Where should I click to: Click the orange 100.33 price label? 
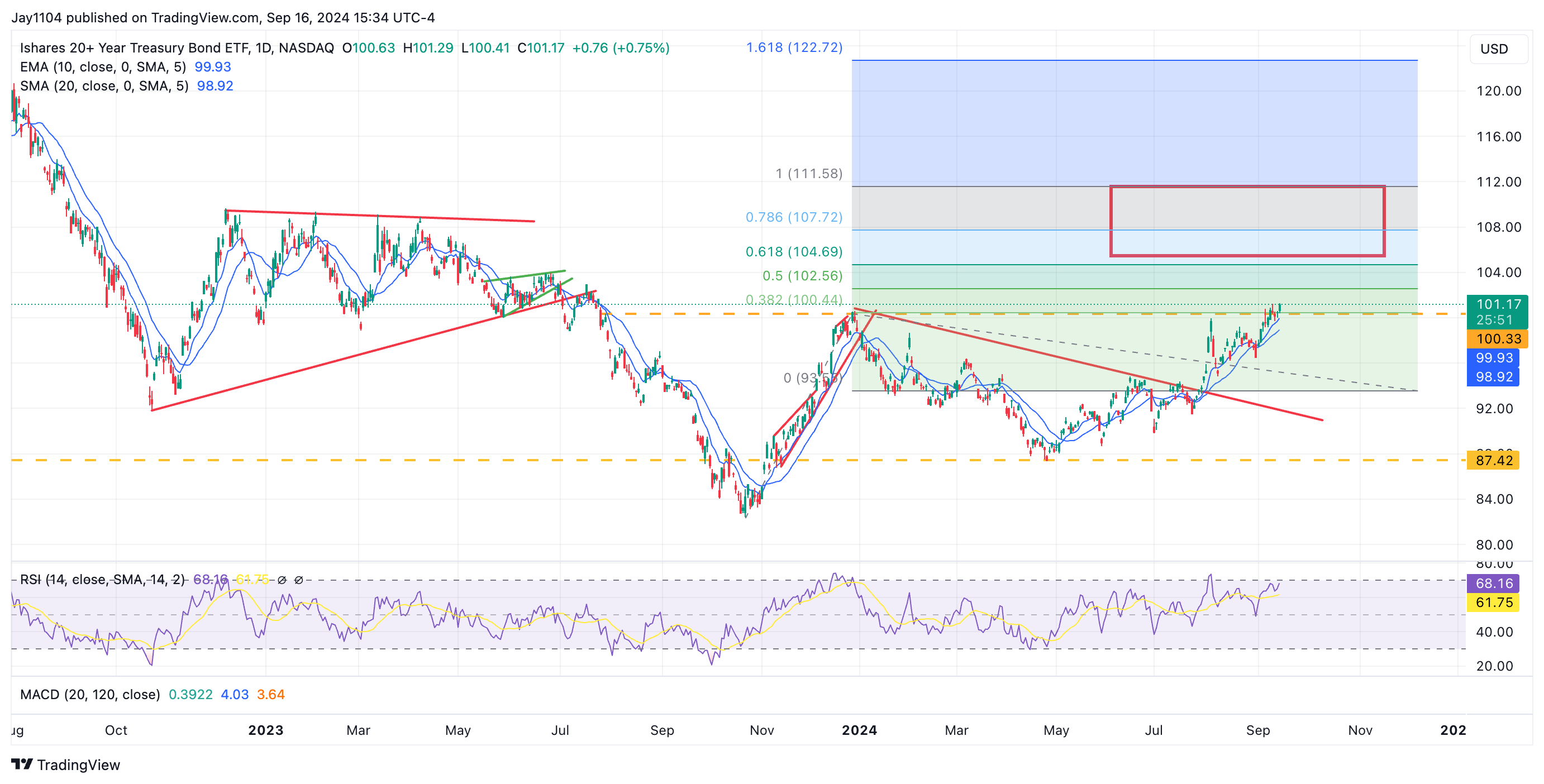(x=1497, y=339)
